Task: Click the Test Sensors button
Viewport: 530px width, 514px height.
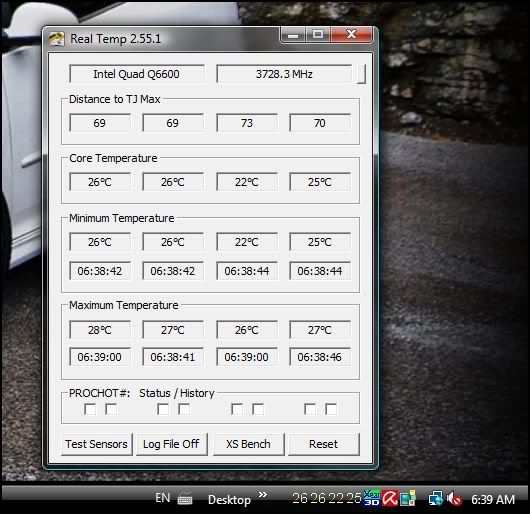Action: coord(97,444)
